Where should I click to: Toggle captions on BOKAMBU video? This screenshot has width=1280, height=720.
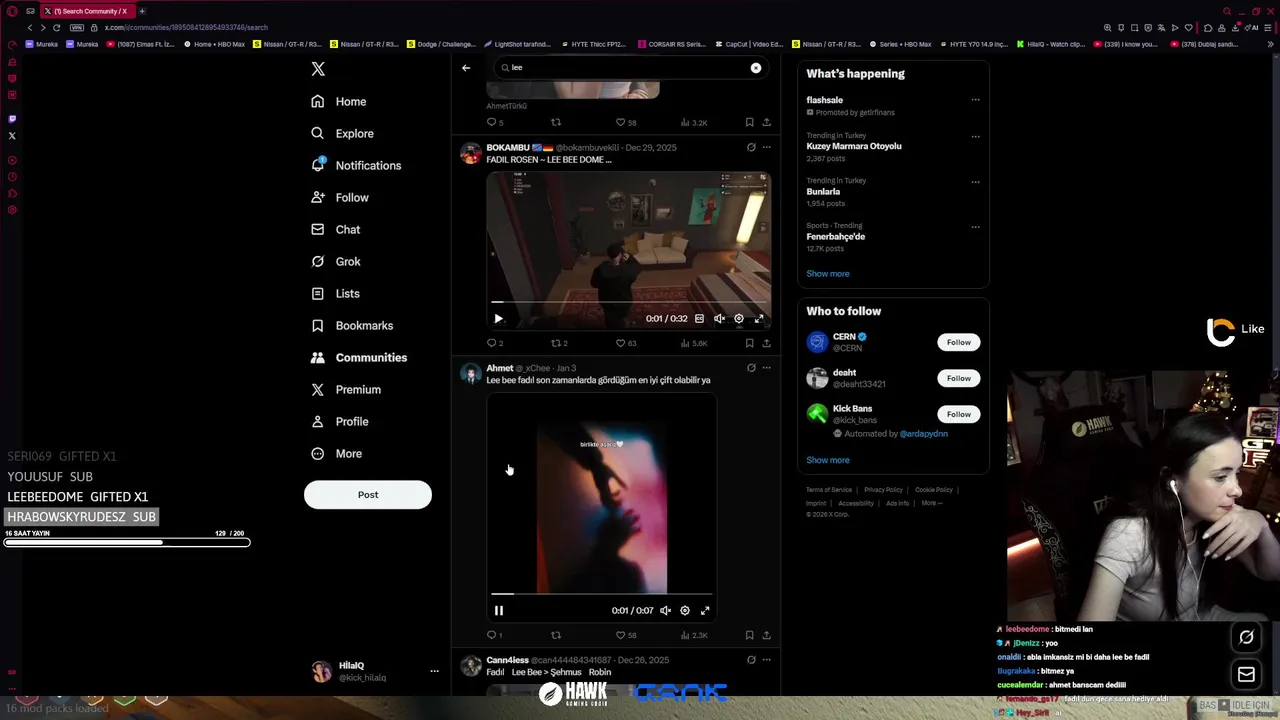pos(699,319)
